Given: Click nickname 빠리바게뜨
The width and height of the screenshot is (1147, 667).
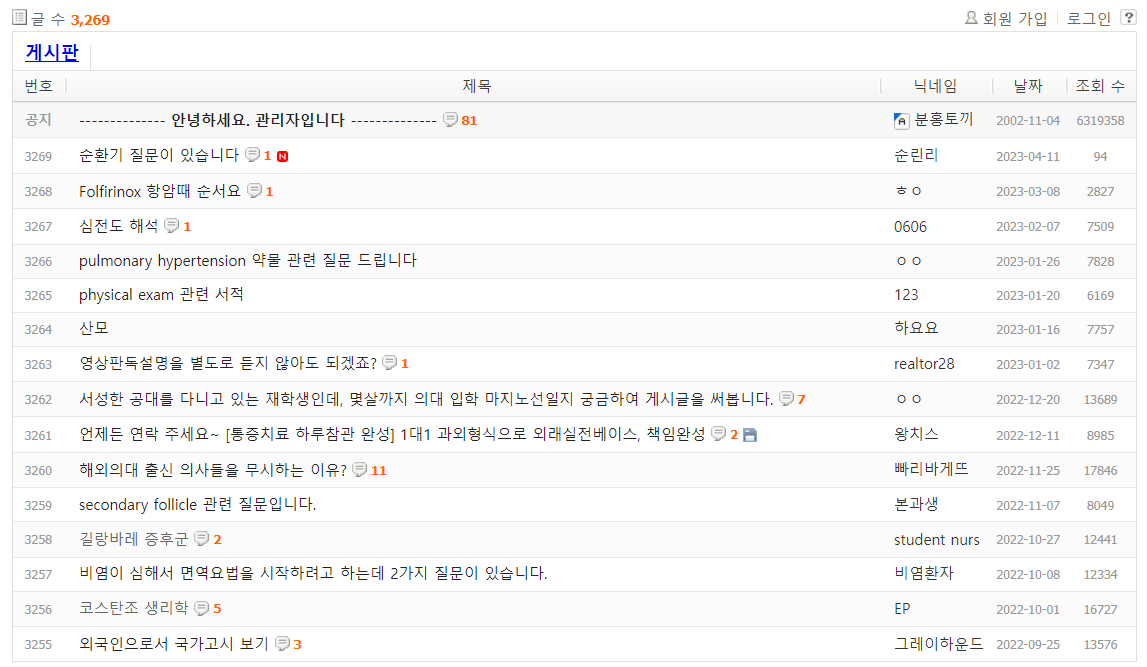Looking at the screenshot, I should 931,470.
